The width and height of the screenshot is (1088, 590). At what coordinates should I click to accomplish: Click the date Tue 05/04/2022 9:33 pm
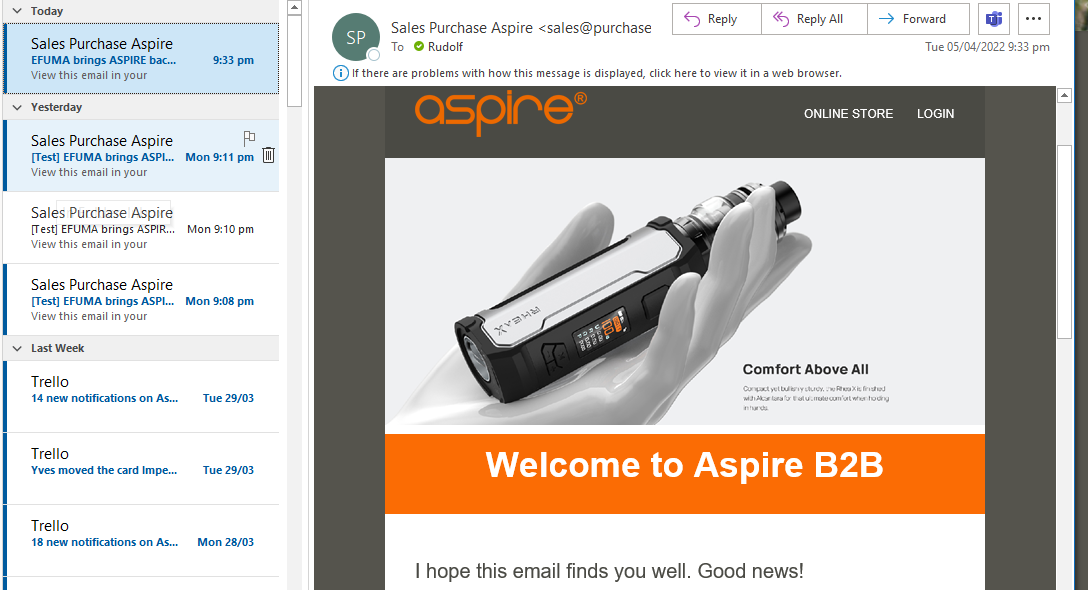(987, 47)
